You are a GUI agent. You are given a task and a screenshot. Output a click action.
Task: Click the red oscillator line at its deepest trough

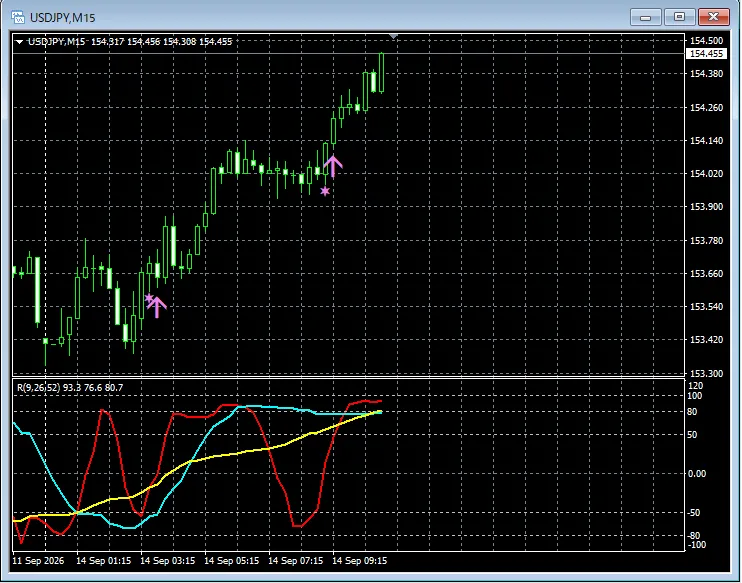point(21,542)
